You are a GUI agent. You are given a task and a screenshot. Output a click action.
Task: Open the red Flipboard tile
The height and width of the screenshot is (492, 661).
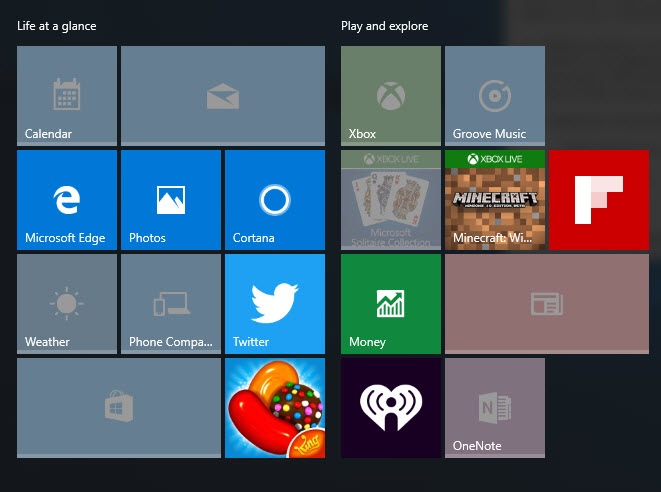click(x=599, y=200)
